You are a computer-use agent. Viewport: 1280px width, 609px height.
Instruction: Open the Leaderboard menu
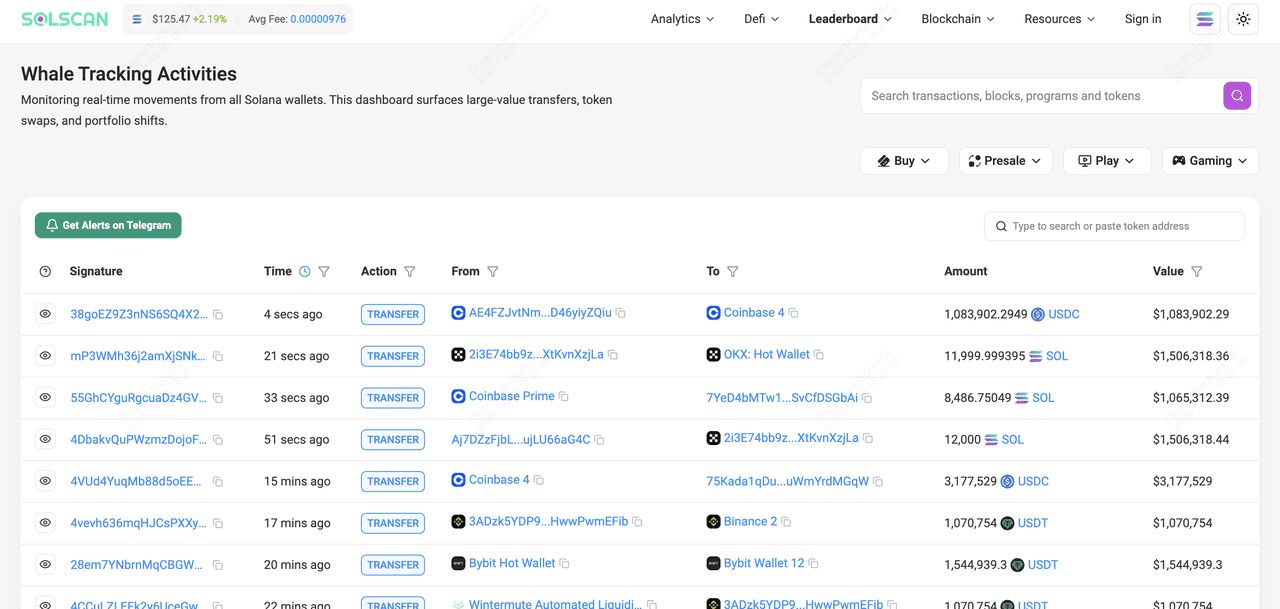(850, 19)
